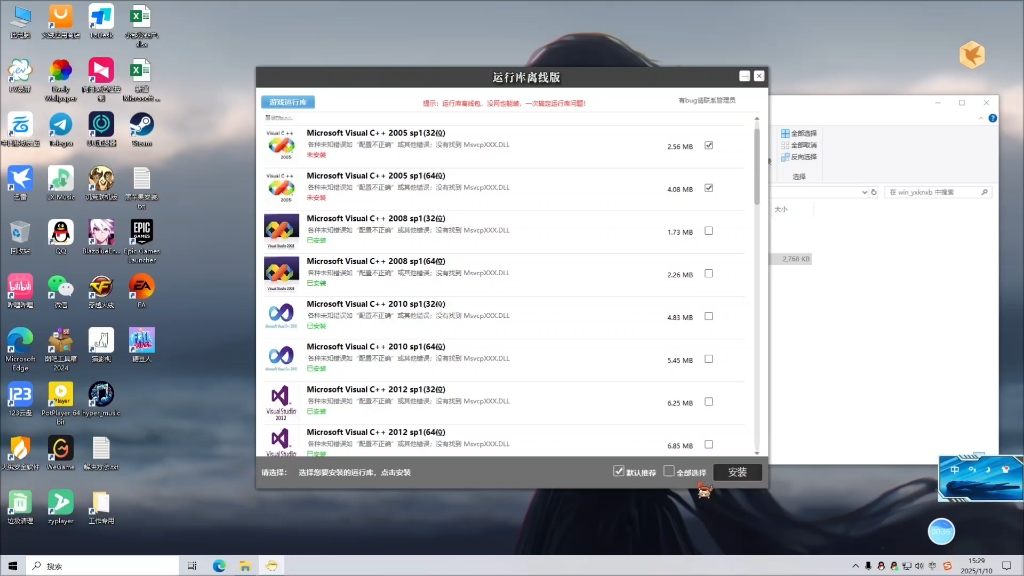Launch Steam from the desktop

coord(142,129)
